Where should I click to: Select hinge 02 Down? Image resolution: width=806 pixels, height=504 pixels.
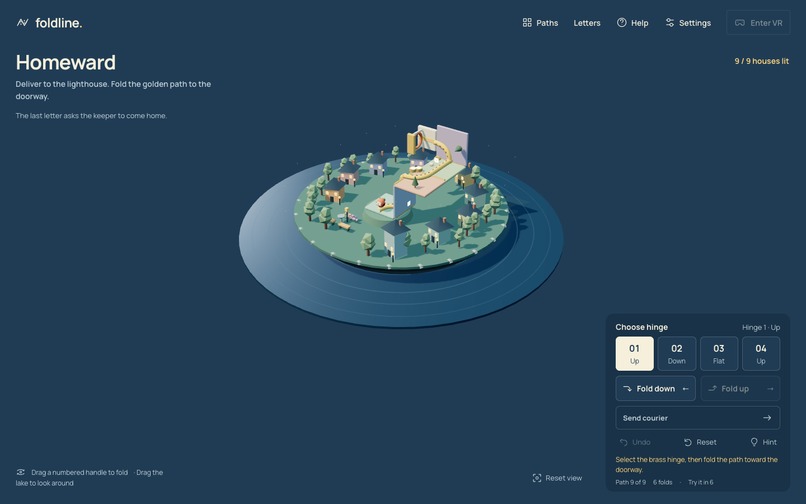[x=676, y=354]
